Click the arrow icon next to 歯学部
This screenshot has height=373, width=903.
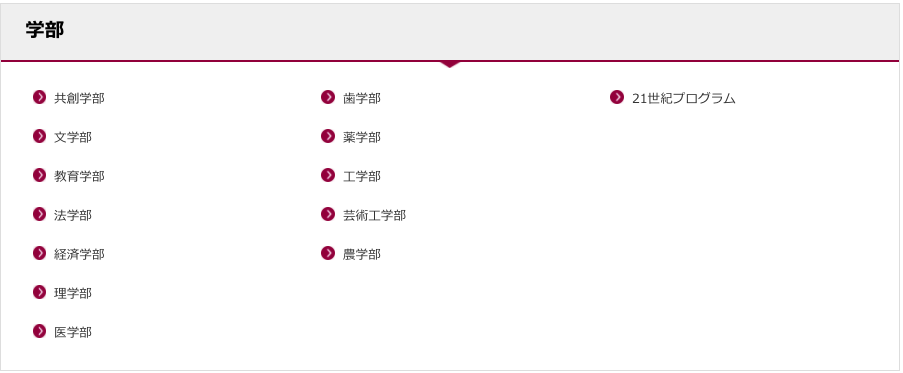tap(328, 97)
